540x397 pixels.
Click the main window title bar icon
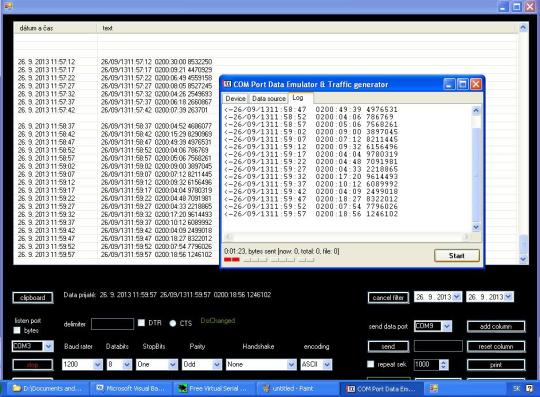[8, 5]
